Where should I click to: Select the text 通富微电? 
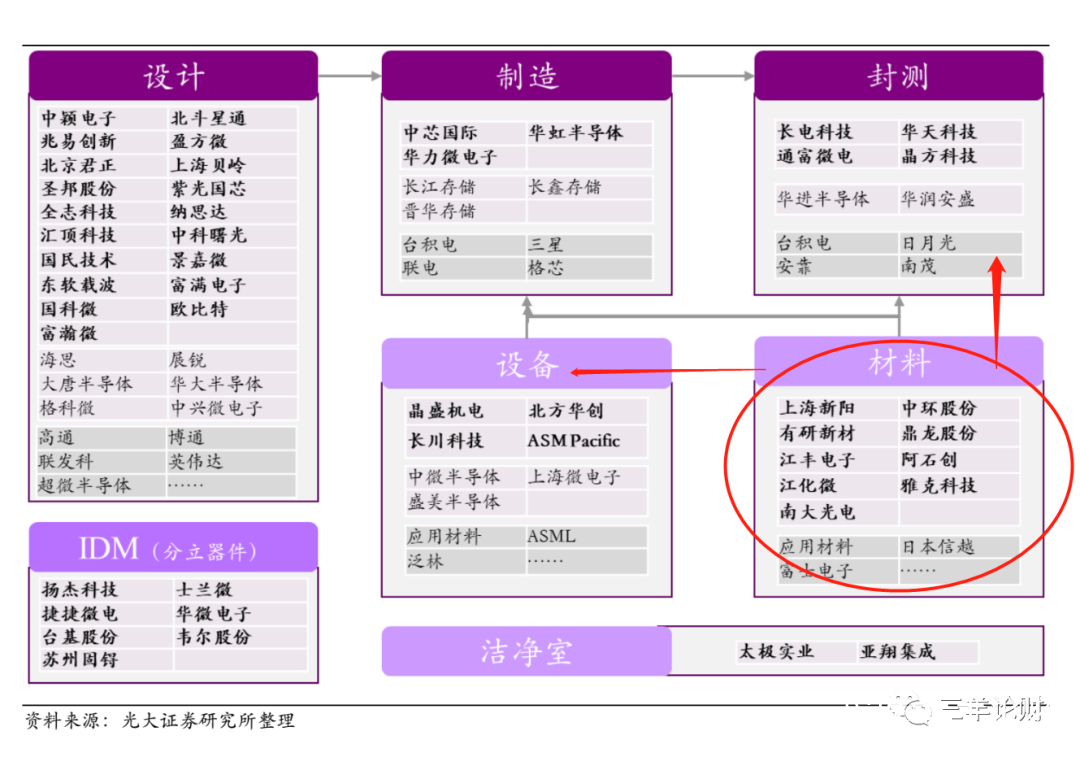click(816, 156)
